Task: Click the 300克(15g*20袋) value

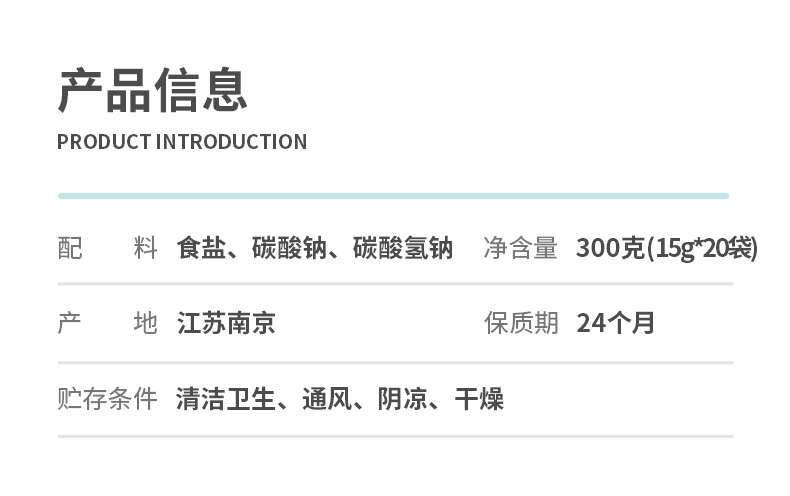Action: [667, 248]
